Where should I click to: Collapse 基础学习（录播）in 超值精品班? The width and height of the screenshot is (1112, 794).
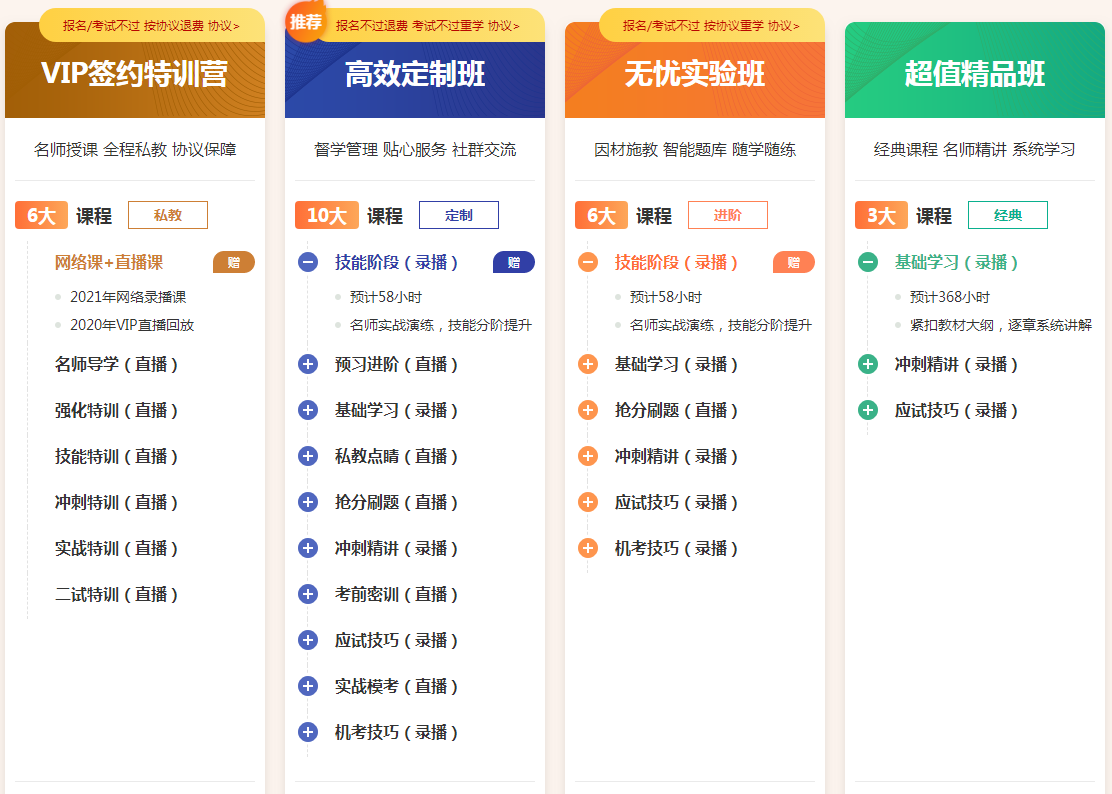(866, 259)
